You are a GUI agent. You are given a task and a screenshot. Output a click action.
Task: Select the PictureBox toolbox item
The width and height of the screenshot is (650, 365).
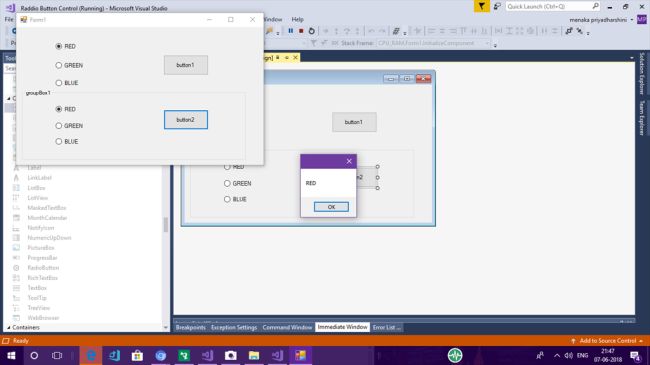point(41,248)
